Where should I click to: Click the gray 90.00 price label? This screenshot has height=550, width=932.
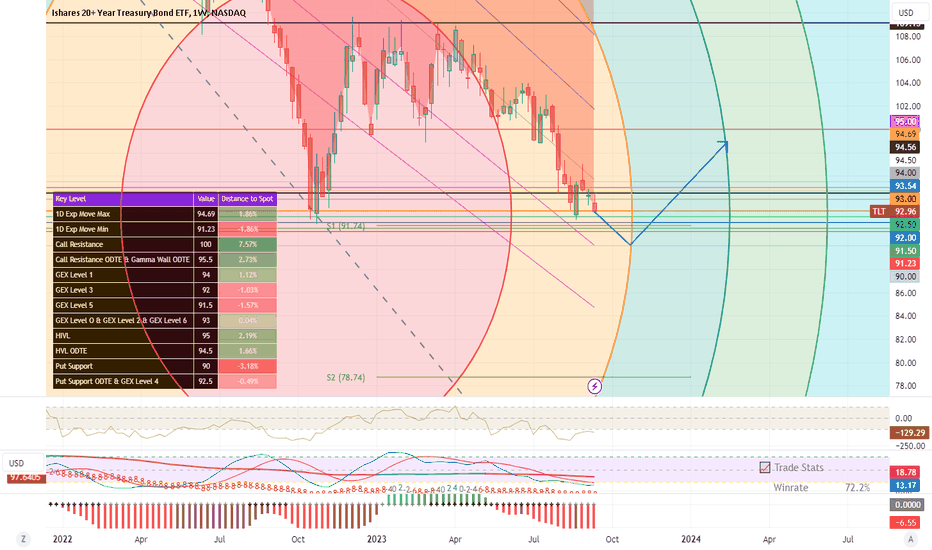tap(905, 276)
